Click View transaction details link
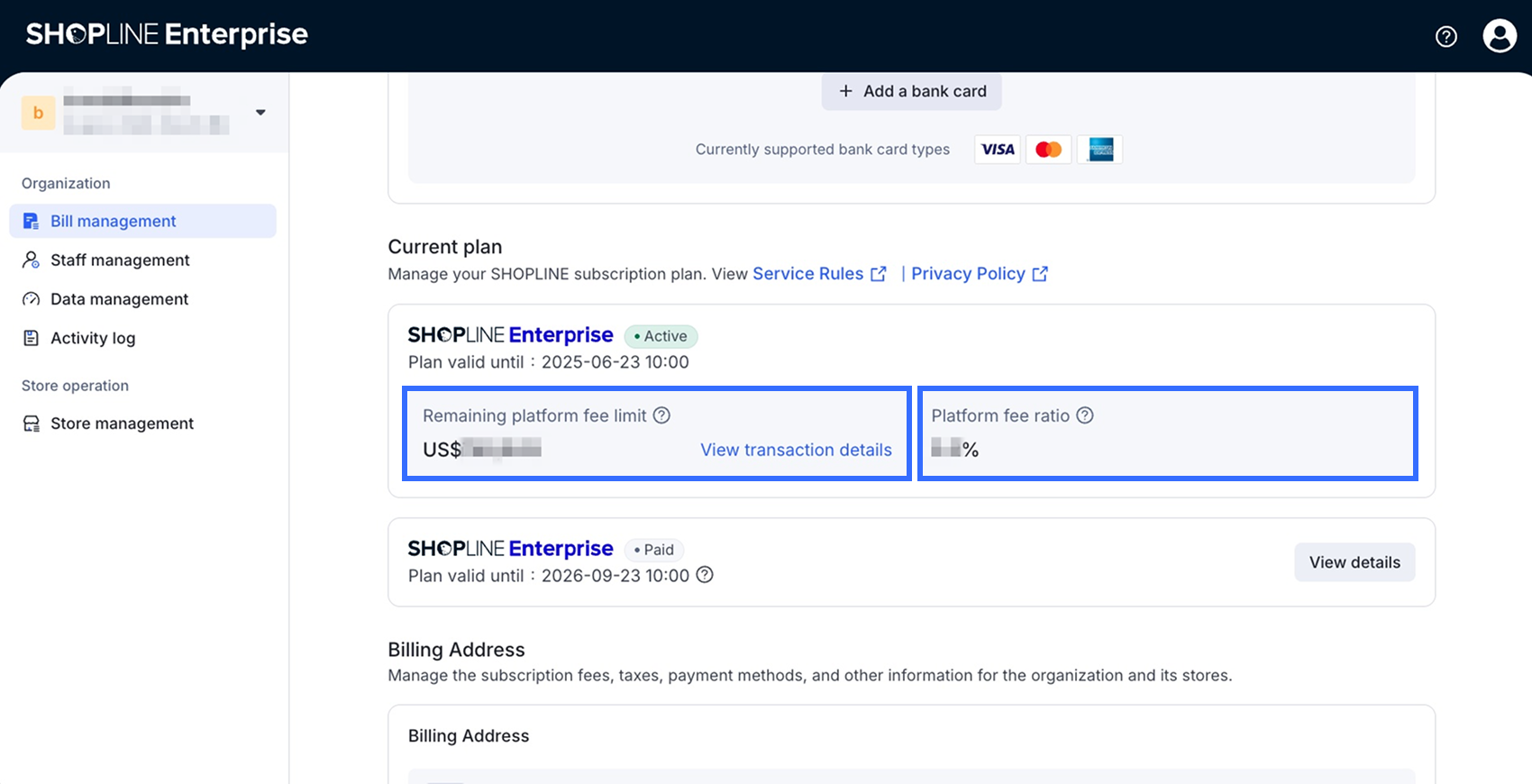Image resolution: width=1532 pixels, height=784 pixels. pyautogui.click(x=796, y=450)
